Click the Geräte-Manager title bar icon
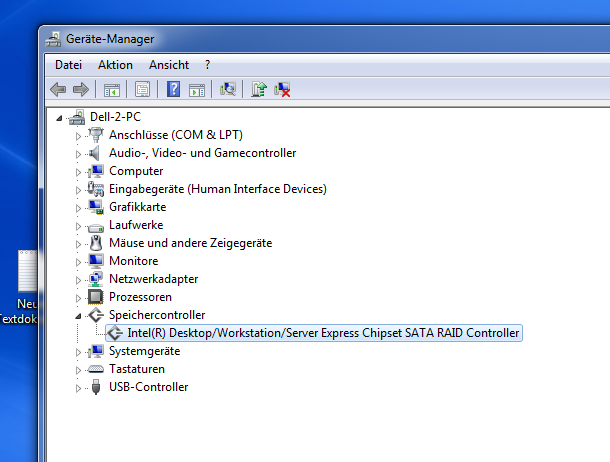This screenshot has width=610, height=462. [x=53, y=39]
